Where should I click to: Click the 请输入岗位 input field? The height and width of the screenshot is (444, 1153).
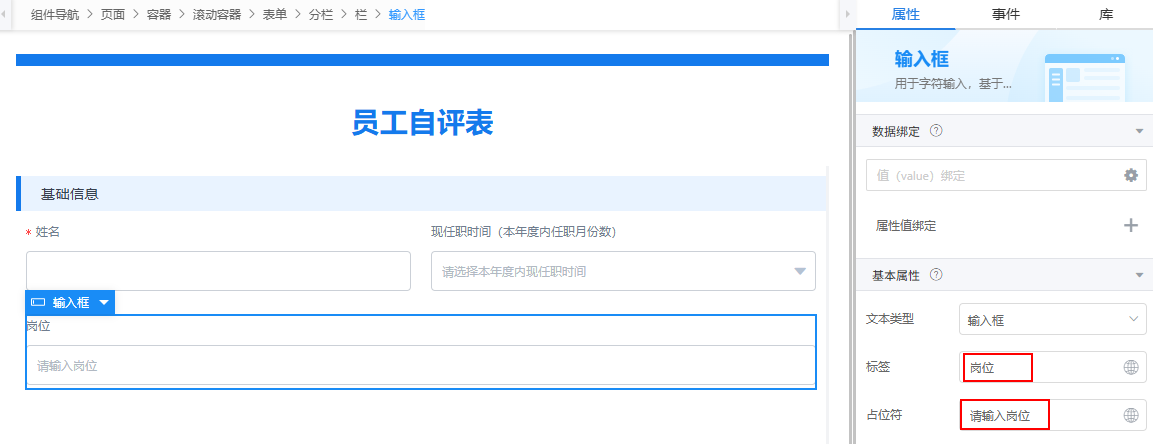[x=421, y=365]
